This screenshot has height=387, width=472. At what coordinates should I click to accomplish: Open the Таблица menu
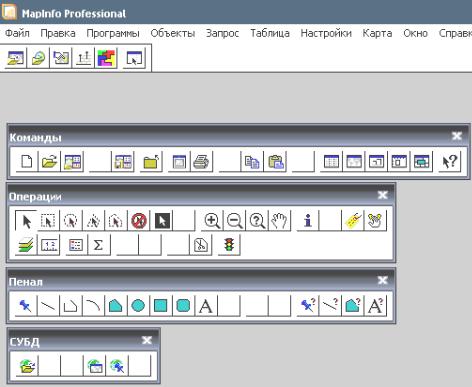(270, 33)
